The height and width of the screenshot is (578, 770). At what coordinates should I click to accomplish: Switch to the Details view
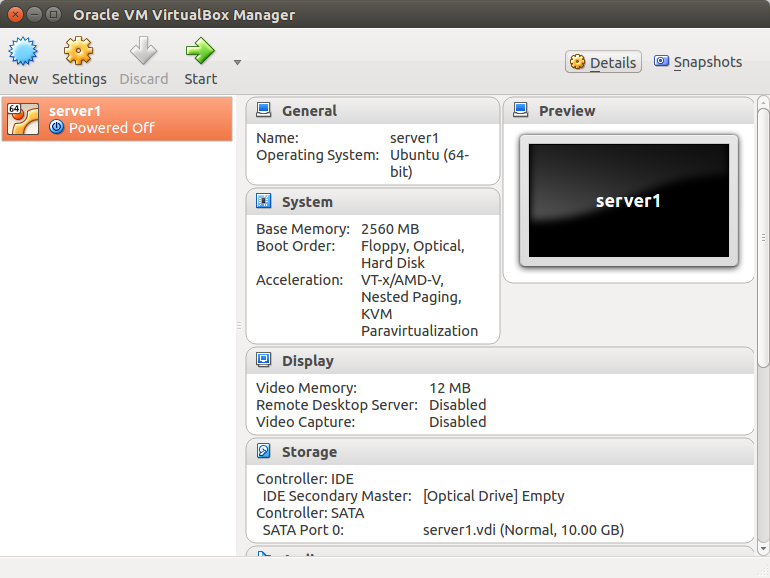(603, 62)
